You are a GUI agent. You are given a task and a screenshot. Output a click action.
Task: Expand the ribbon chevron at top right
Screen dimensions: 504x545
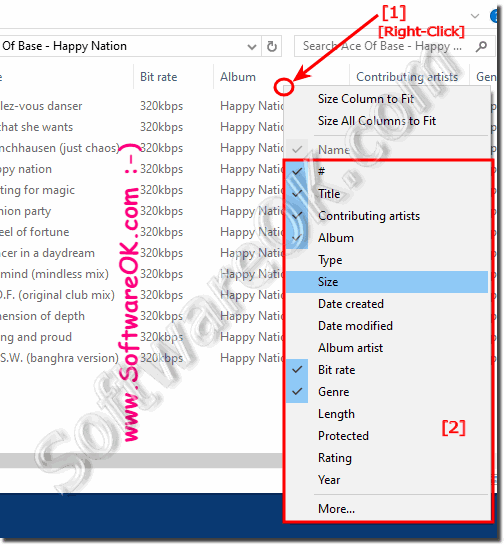pos(475,16)
